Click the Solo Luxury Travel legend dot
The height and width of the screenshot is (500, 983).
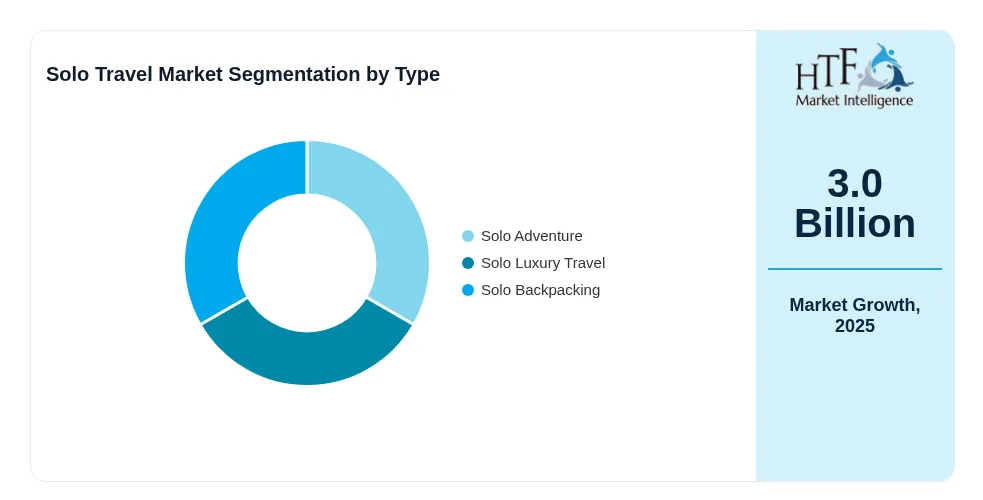click(x=468, y=263)
